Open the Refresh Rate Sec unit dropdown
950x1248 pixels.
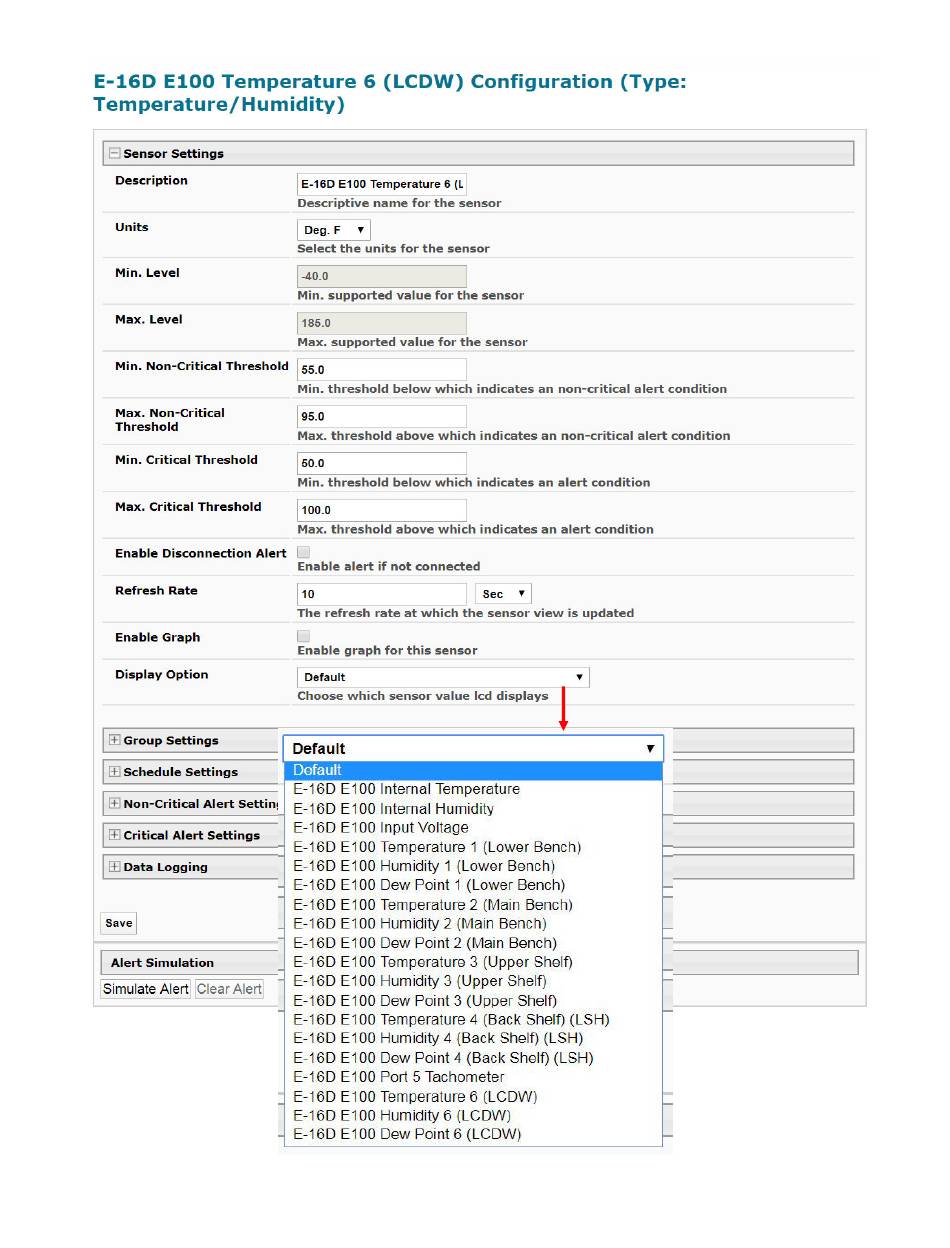[x=502, y=594]
